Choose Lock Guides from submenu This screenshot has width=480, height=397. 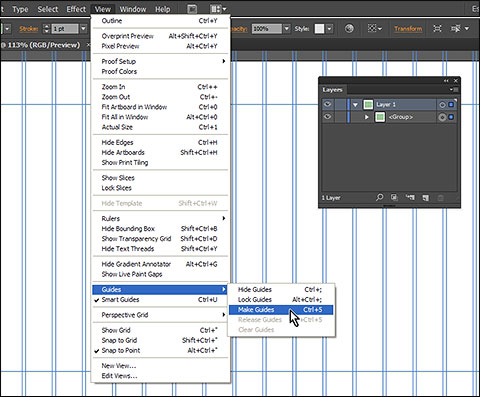point(281,300)
